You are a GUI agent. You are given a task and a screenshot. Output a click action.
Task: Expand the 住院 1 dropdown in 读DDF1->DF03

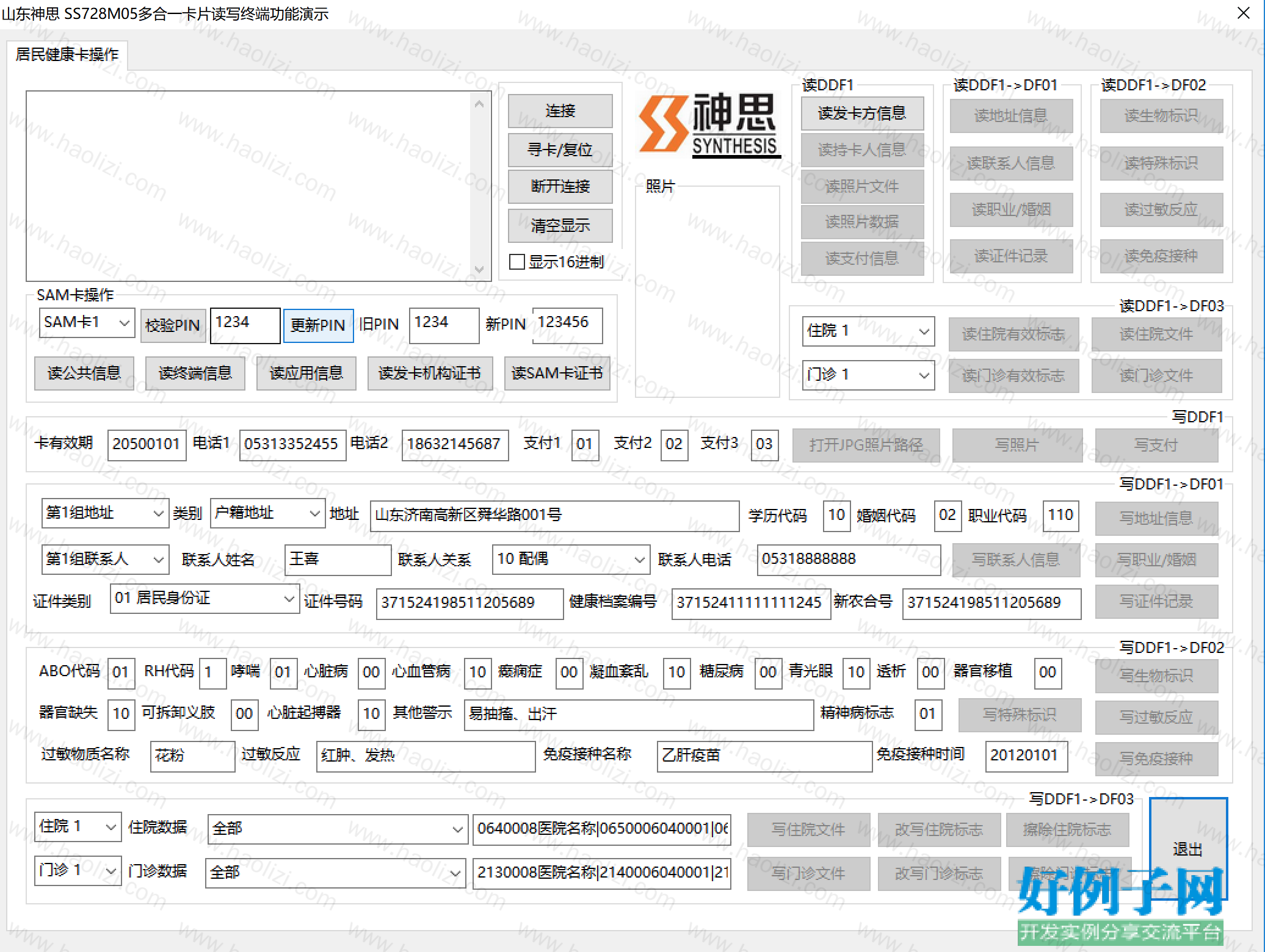[x=868, y=331]
